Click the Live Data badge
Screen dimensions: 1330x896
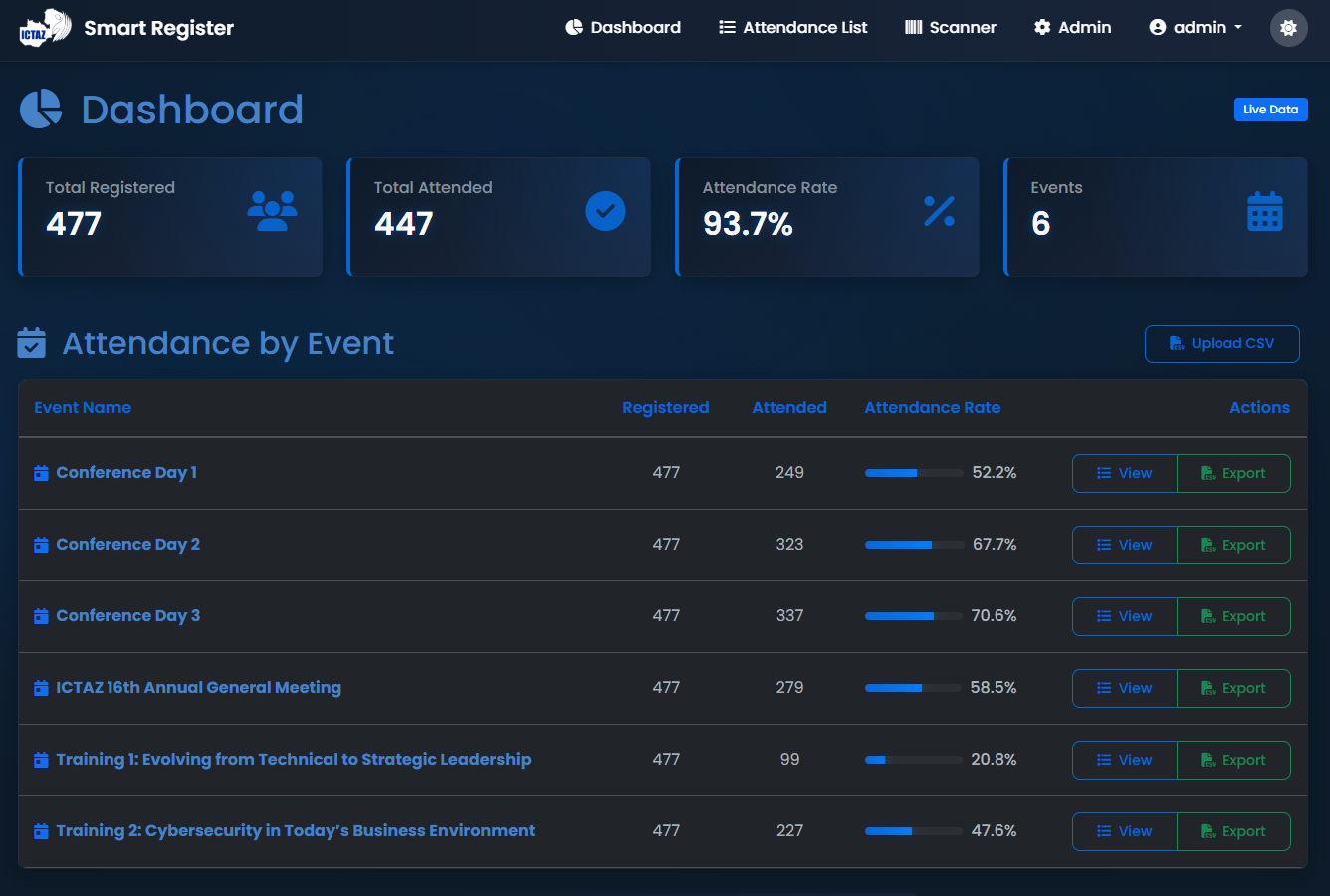coord(1270,110)
